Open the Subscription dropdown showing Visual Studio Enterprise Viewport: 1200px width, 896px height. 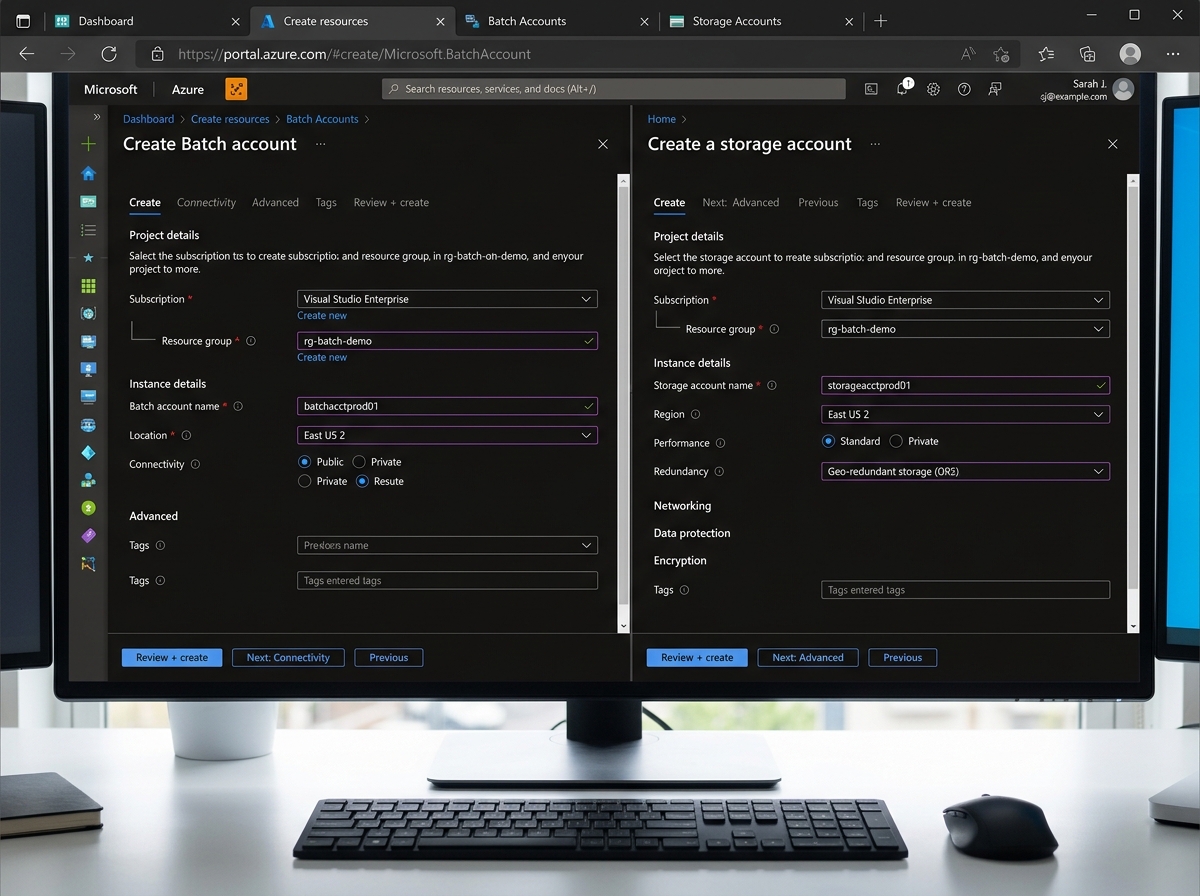pos(447,298)
